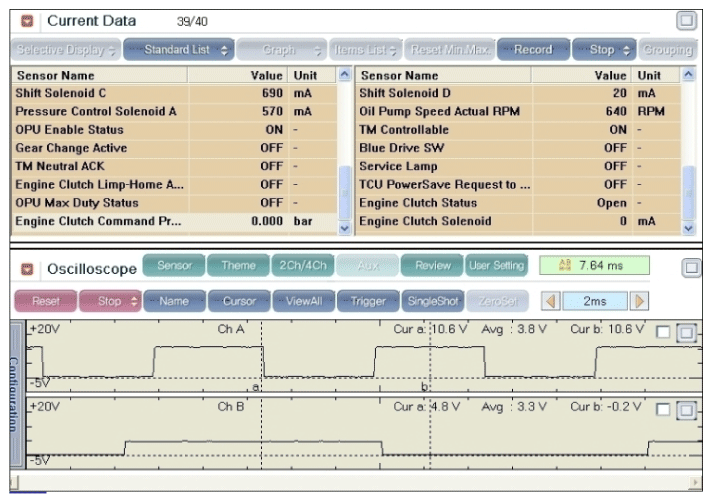Click the horizontal scrollbar below waveforms
712x503 pixels.
coord(356,482)
